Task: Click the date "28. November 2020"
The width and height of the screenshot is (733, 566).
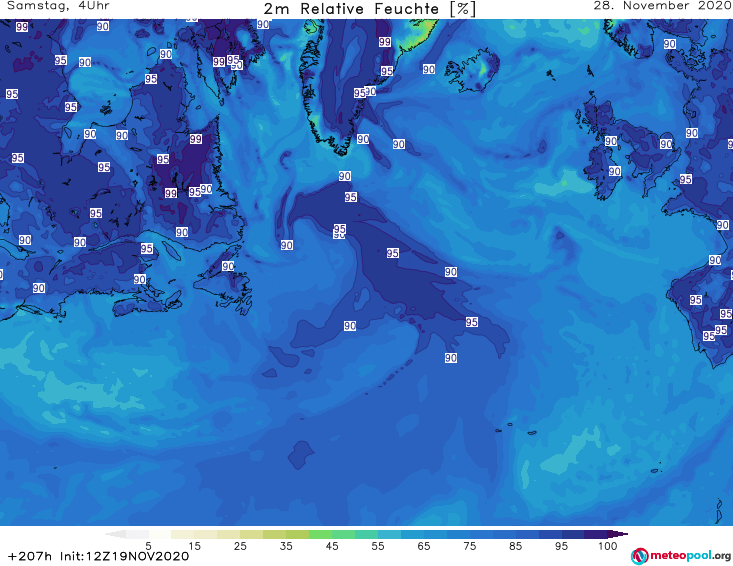Action: (662, 6)
